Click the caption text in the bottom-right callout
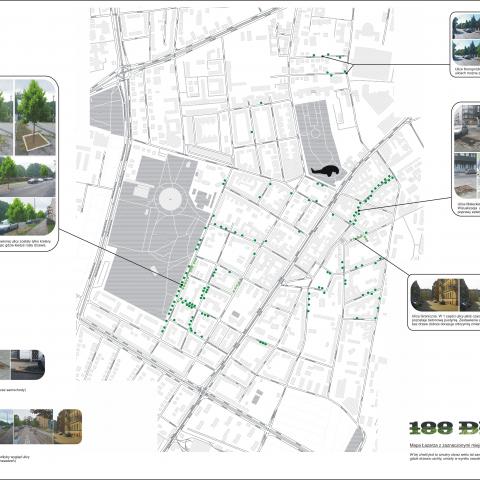 (x=446, y=320)
